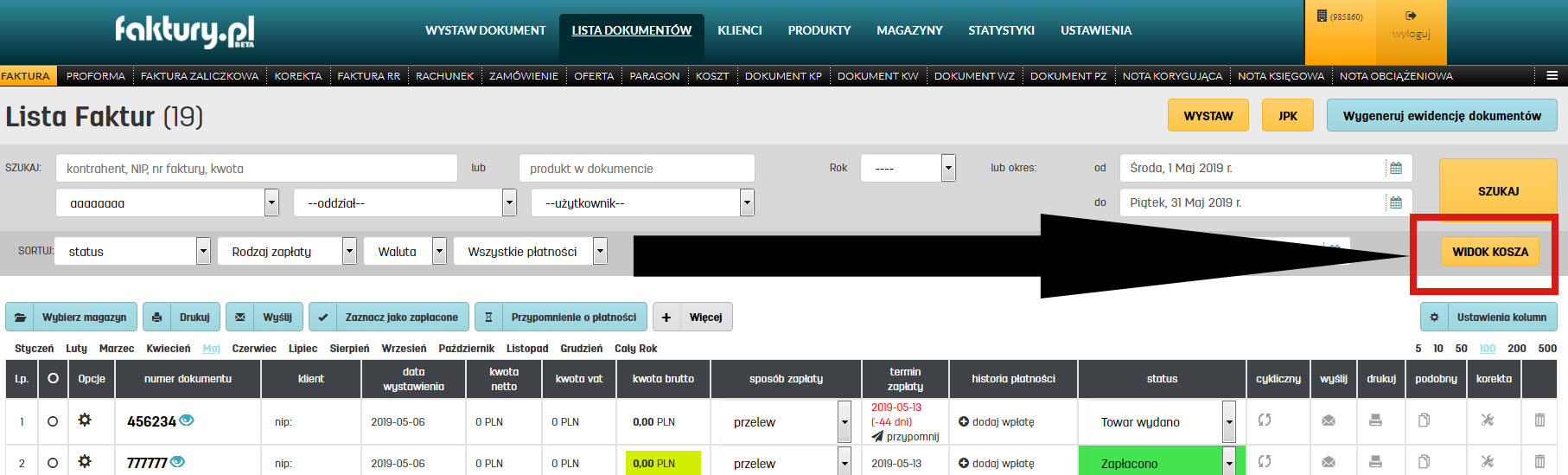Click eye preview icon next to 456234
This screenshot has height=475, width=1568.
point(187,420)
